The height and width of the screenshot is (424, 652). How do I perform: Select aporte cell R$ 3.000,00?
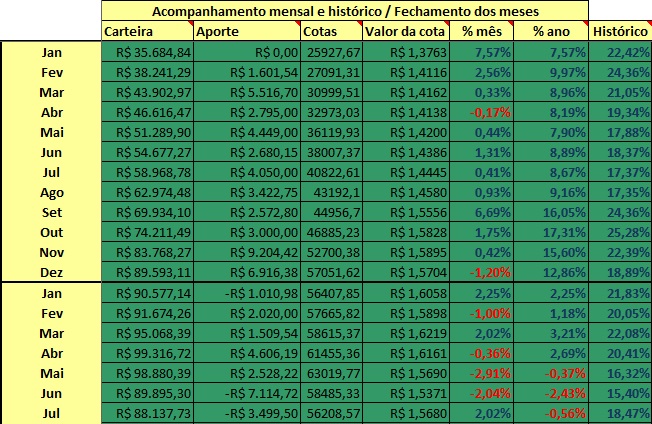tap(247, 232)
